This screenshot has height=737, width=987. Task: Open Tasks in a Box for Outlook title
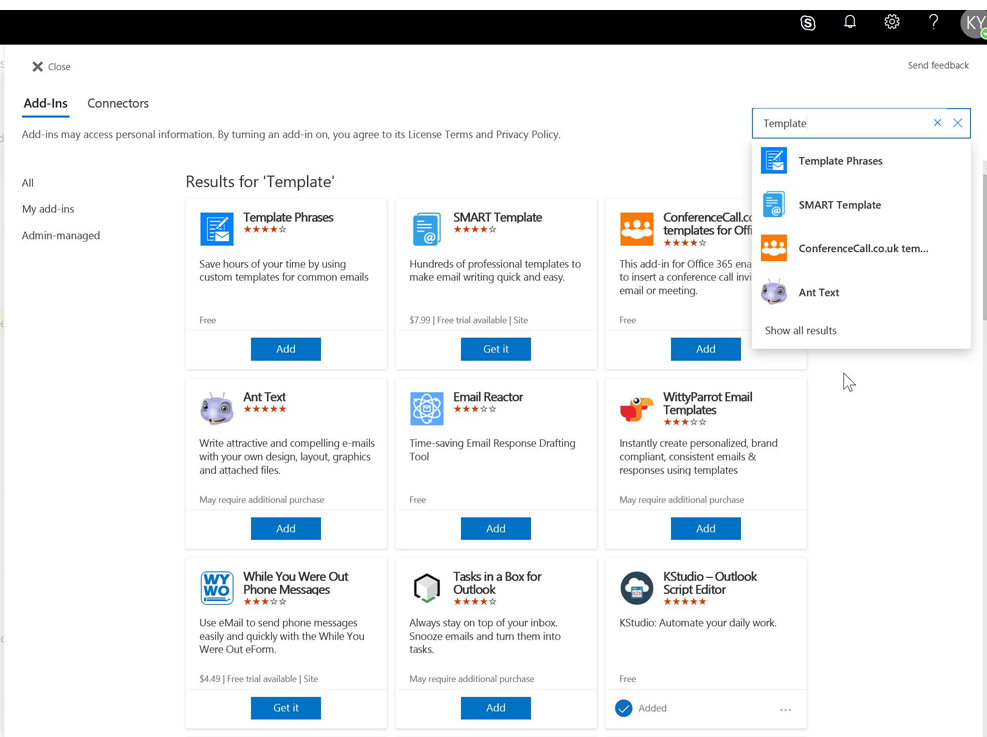[497, 583]
